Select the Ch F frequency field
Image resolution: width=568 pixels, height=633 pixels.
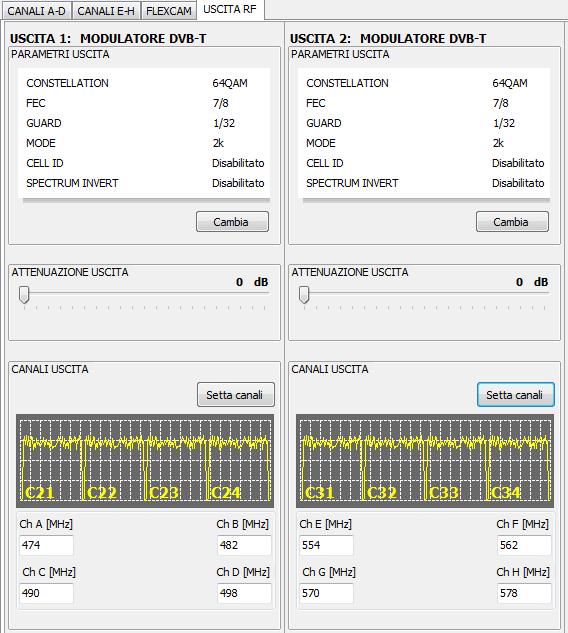coord(524,545)
